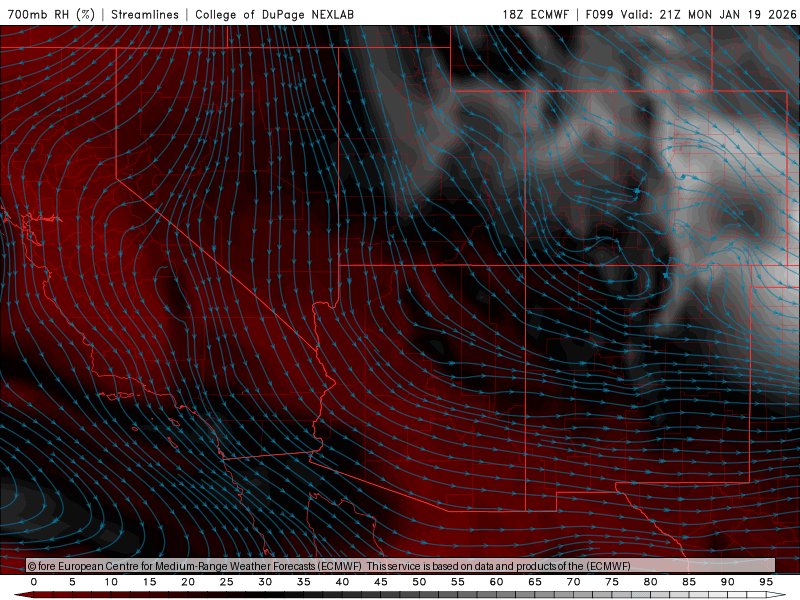The width and height of the screenshot is (800, 600).
Task: Click the "95" scale label
Action: click(x=766, y=582)
